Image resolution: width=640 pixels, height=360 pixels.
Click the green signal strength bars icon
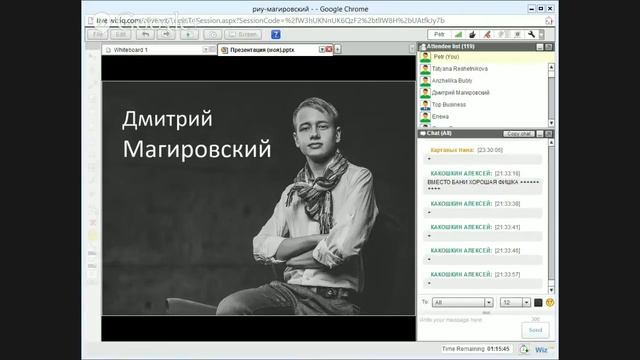coord(458,35)
